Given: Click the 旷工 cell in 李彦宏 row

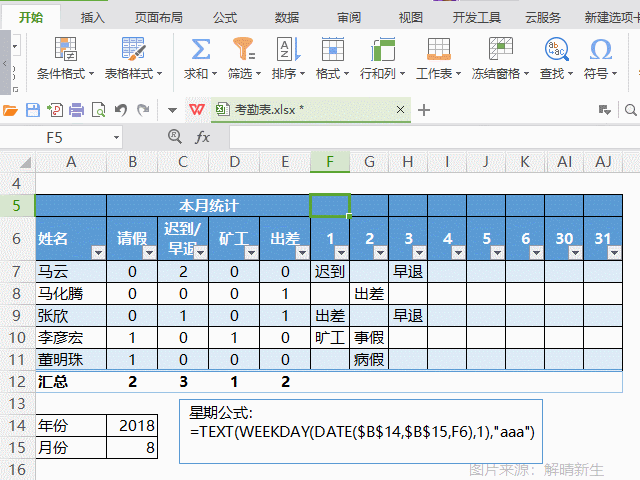Looking at the screenshot, I should click(330, 338).
